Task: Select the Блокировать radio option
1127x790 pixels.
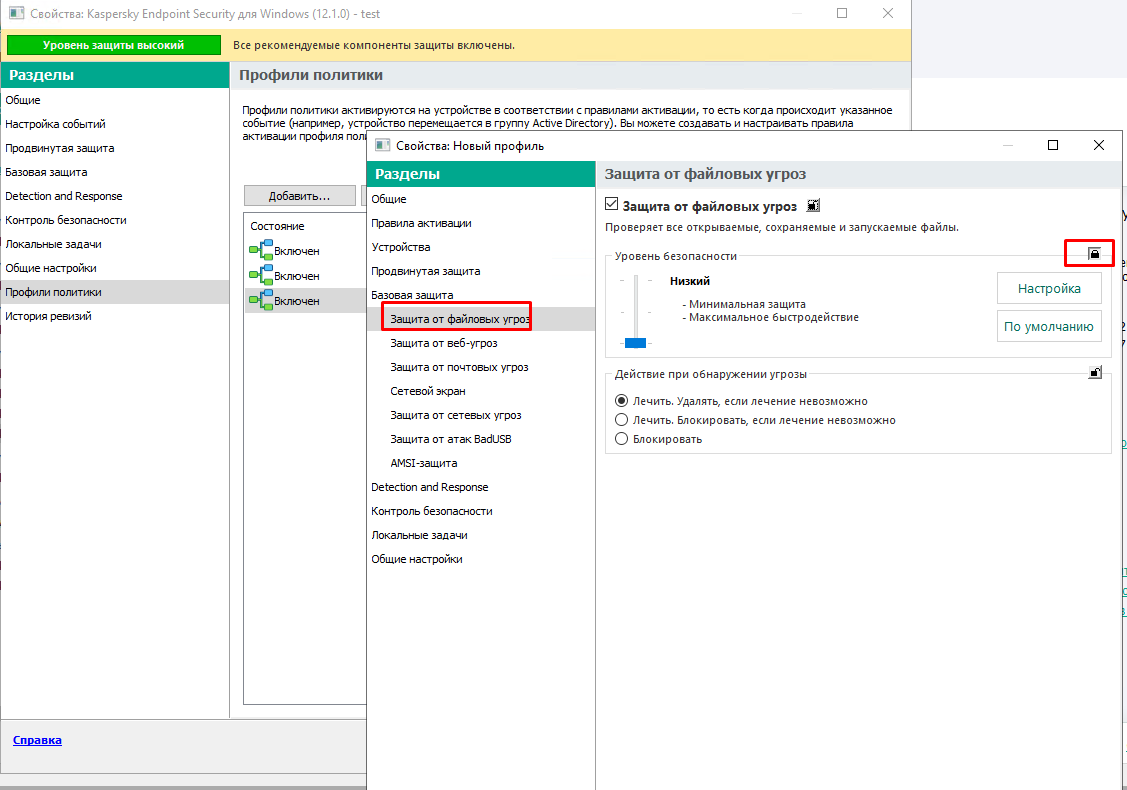Action: 622,438
